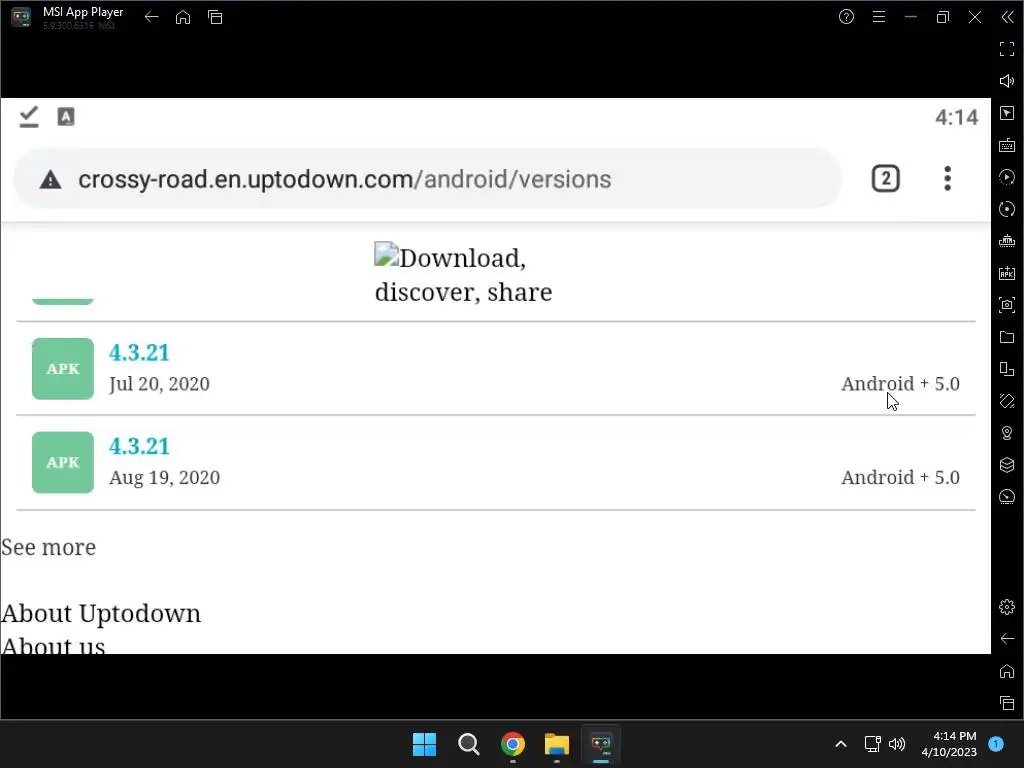Open Google Chrome from the taskbar
The image size is (1024, 768).
pos(513,744)
